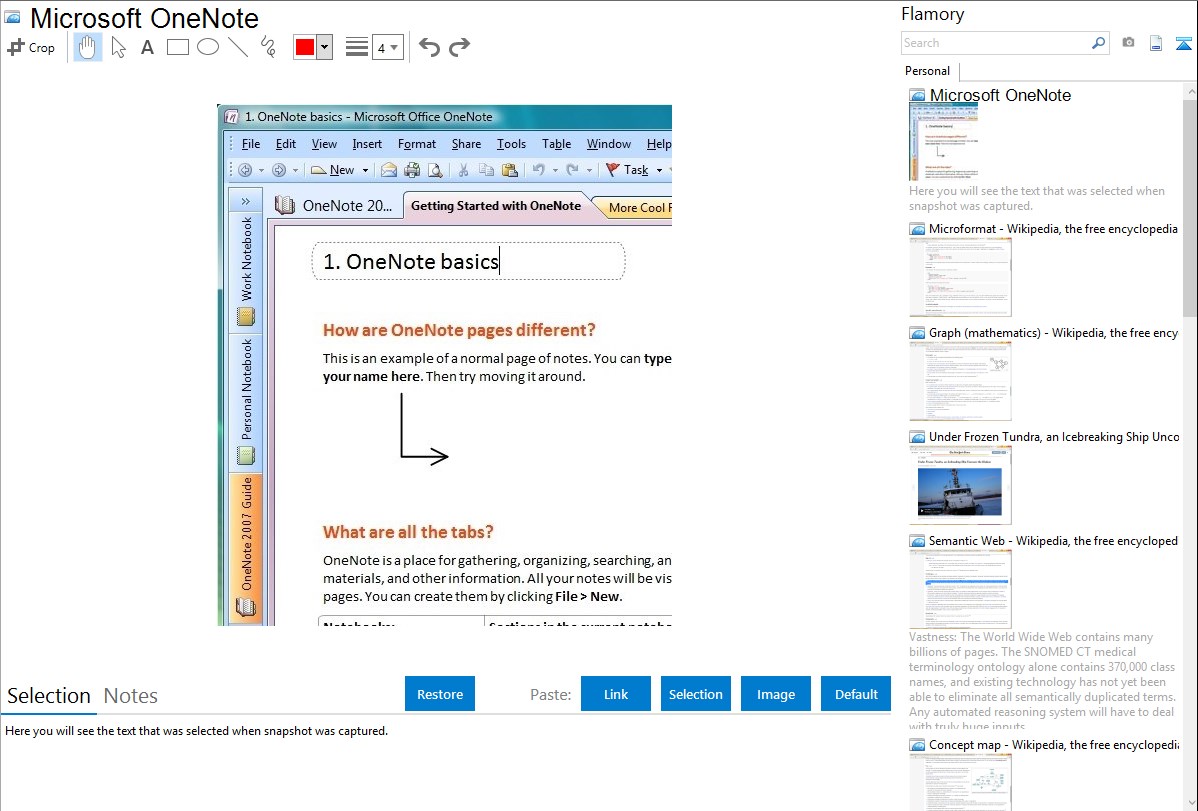This screenshot has height=811, width=1198.
Task: Click View menu in OneNote snapshot
Action: click(x=324, y=144)
